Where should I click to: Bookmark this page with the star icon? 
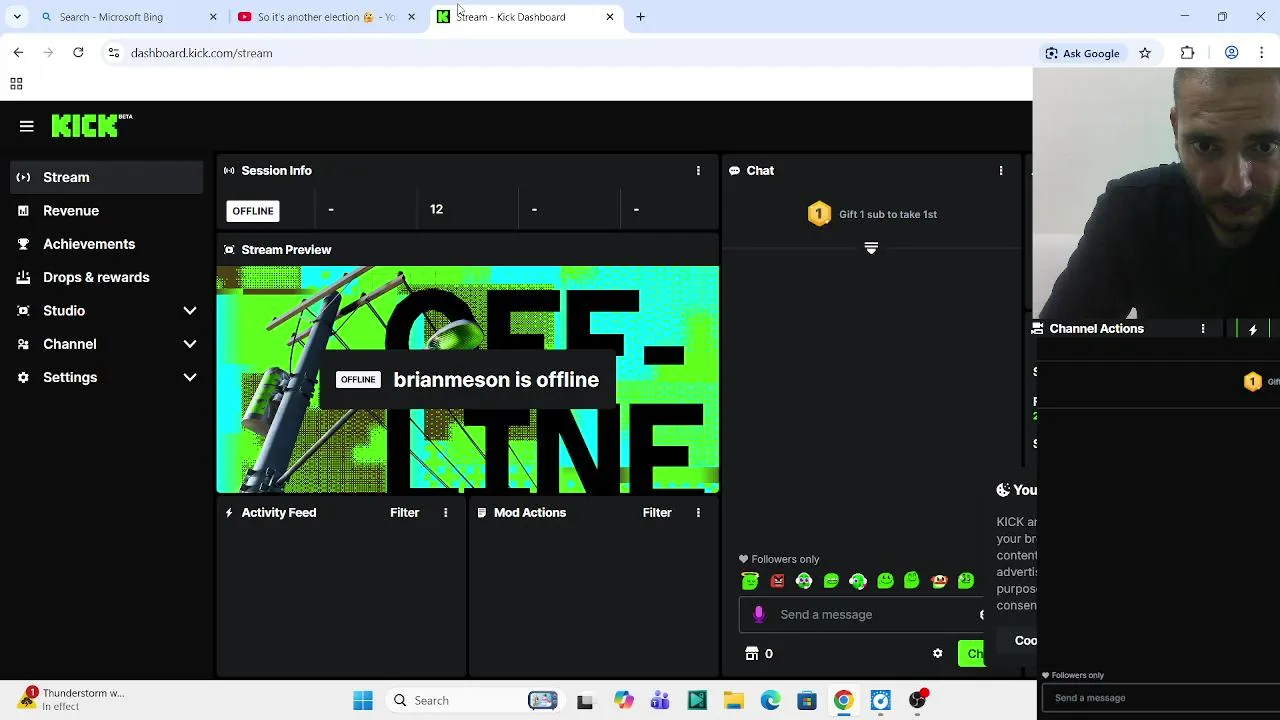point(1145,53)
